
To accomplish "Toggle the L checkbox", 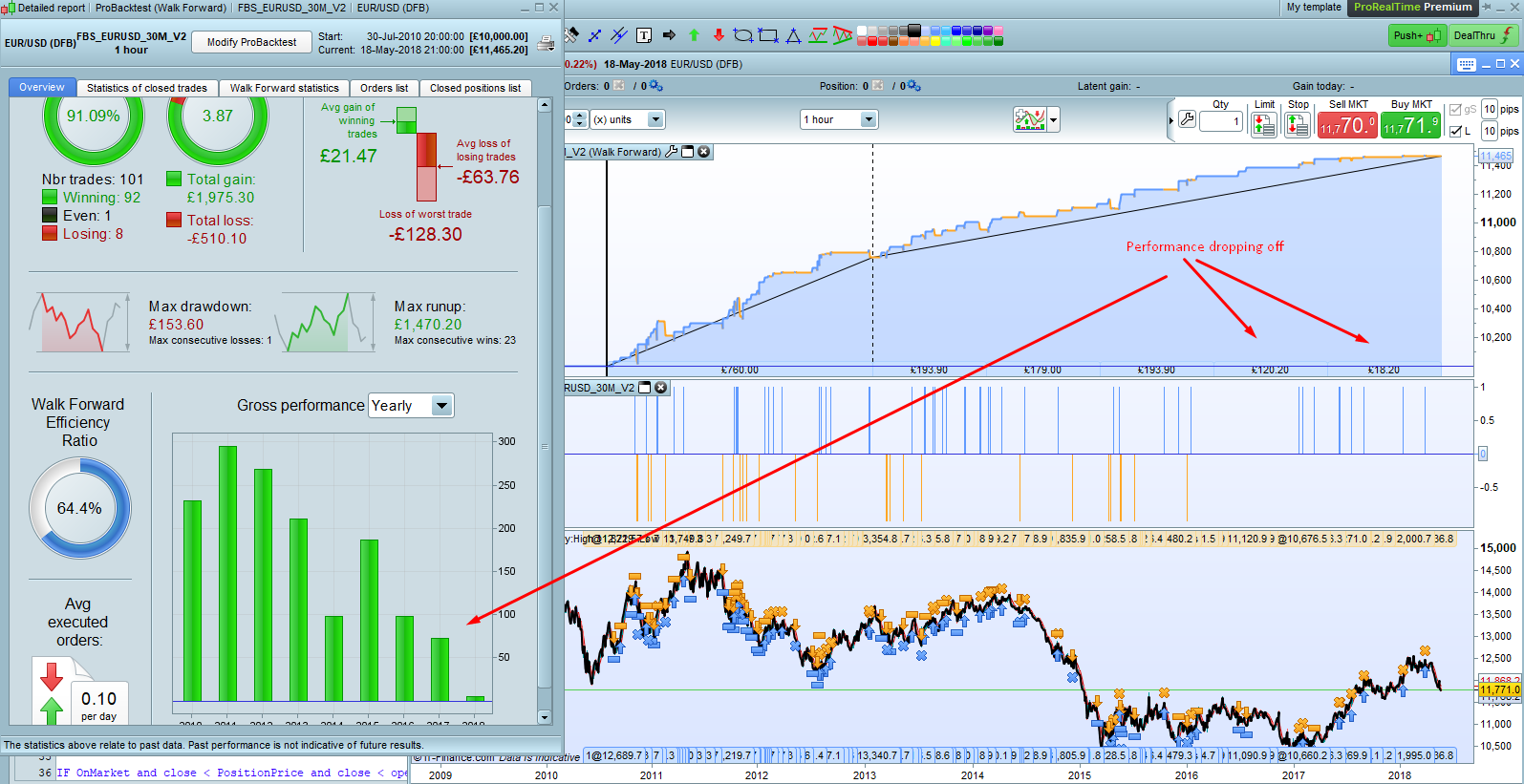I will [1455, 131].
